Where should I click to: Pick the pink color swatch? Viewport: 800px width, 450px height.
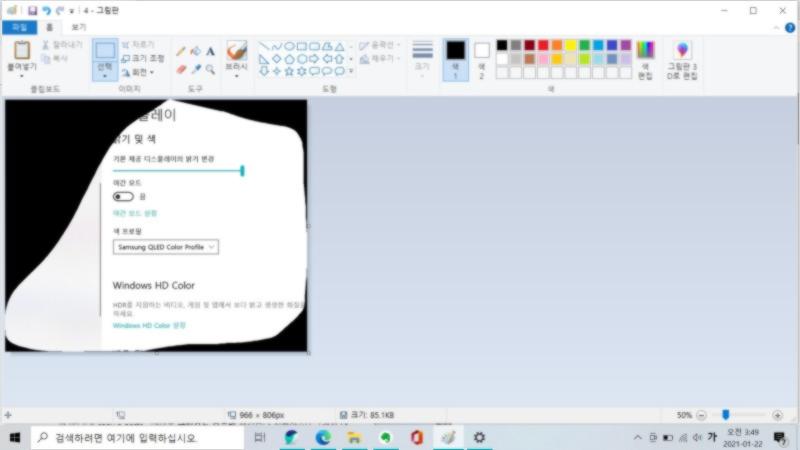tap(543, 59)
